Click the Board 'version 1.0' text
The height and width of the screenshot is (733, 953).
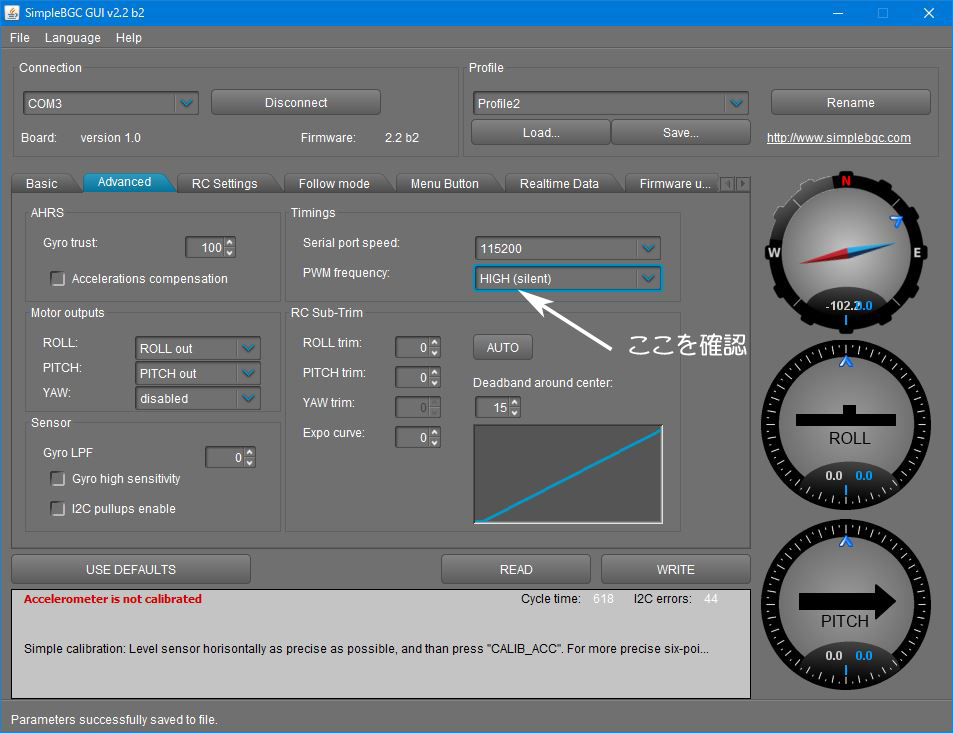pyautogui.click(x=111, y=138)
